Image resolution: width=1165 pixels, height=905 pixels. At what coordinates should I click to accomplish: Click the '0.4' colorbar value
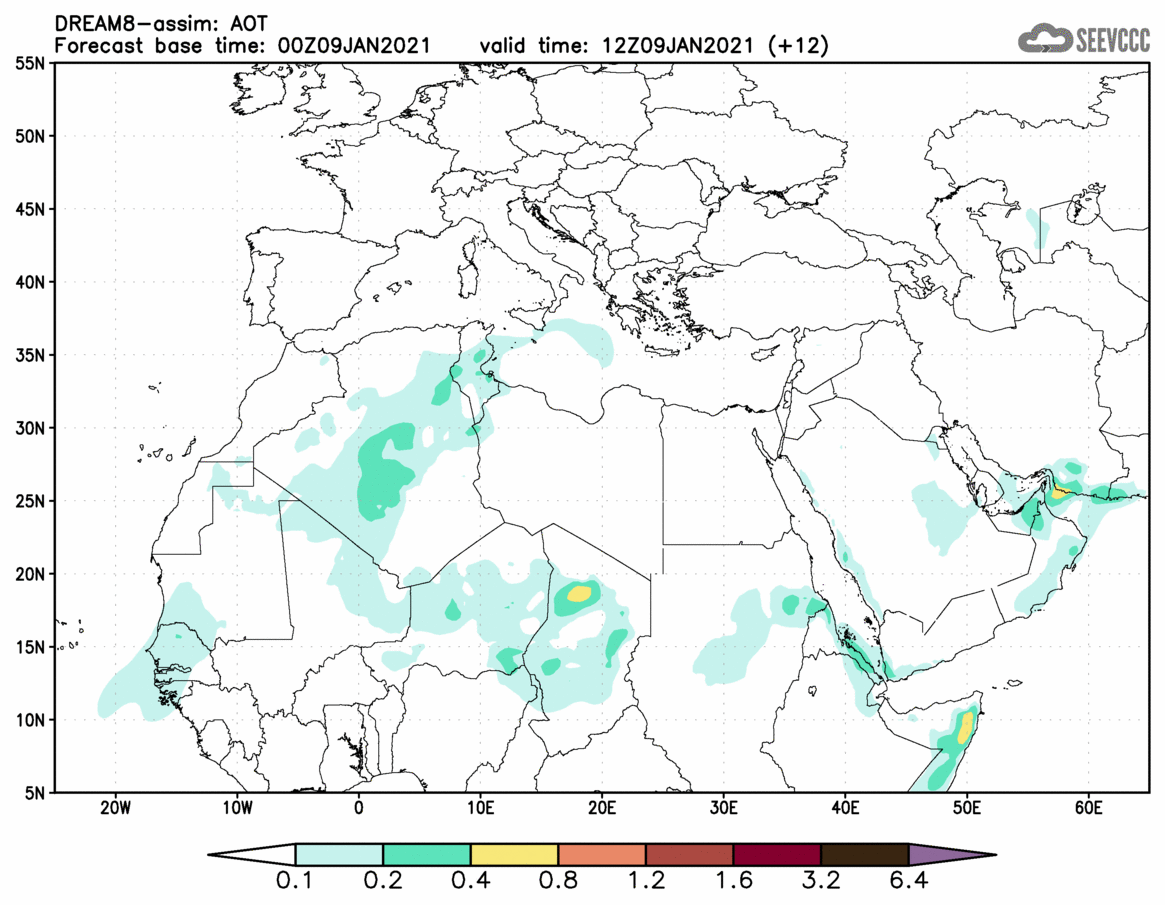point(470,881)
